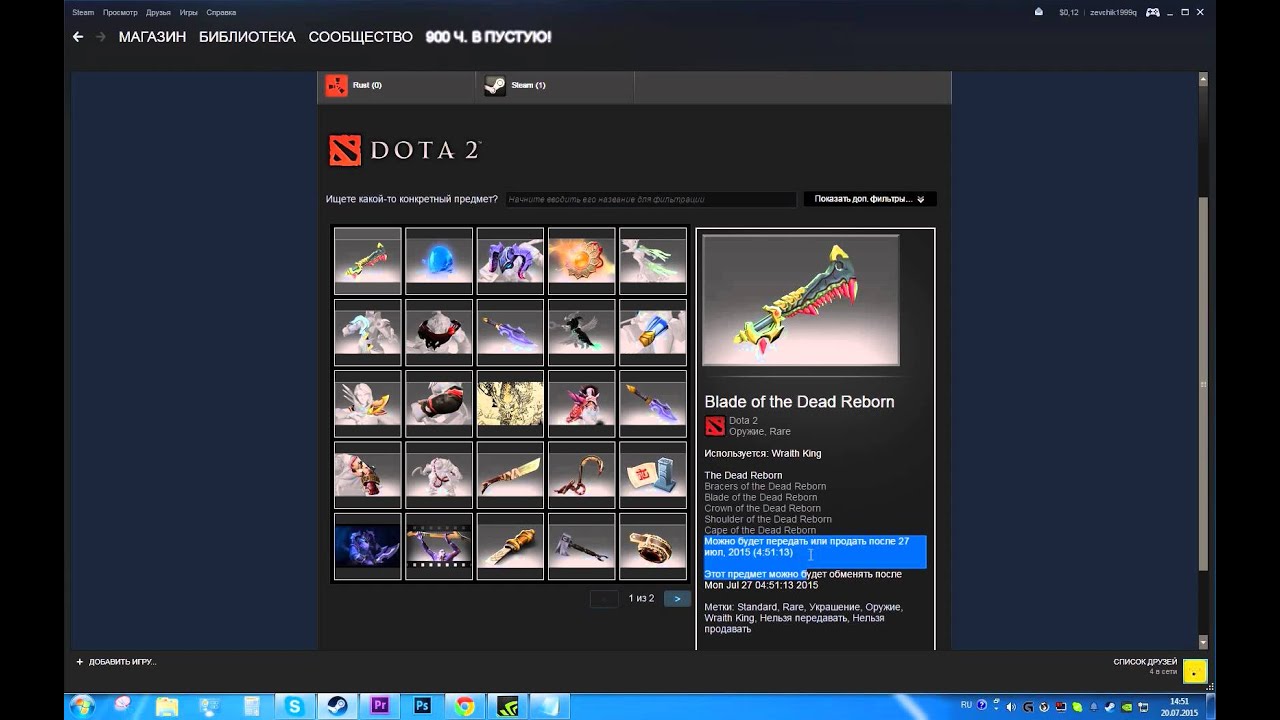Click 'Bracers of the Dead Reborn' text
The height and width of the screenshot is (720, 1280).
click(765, 487)
